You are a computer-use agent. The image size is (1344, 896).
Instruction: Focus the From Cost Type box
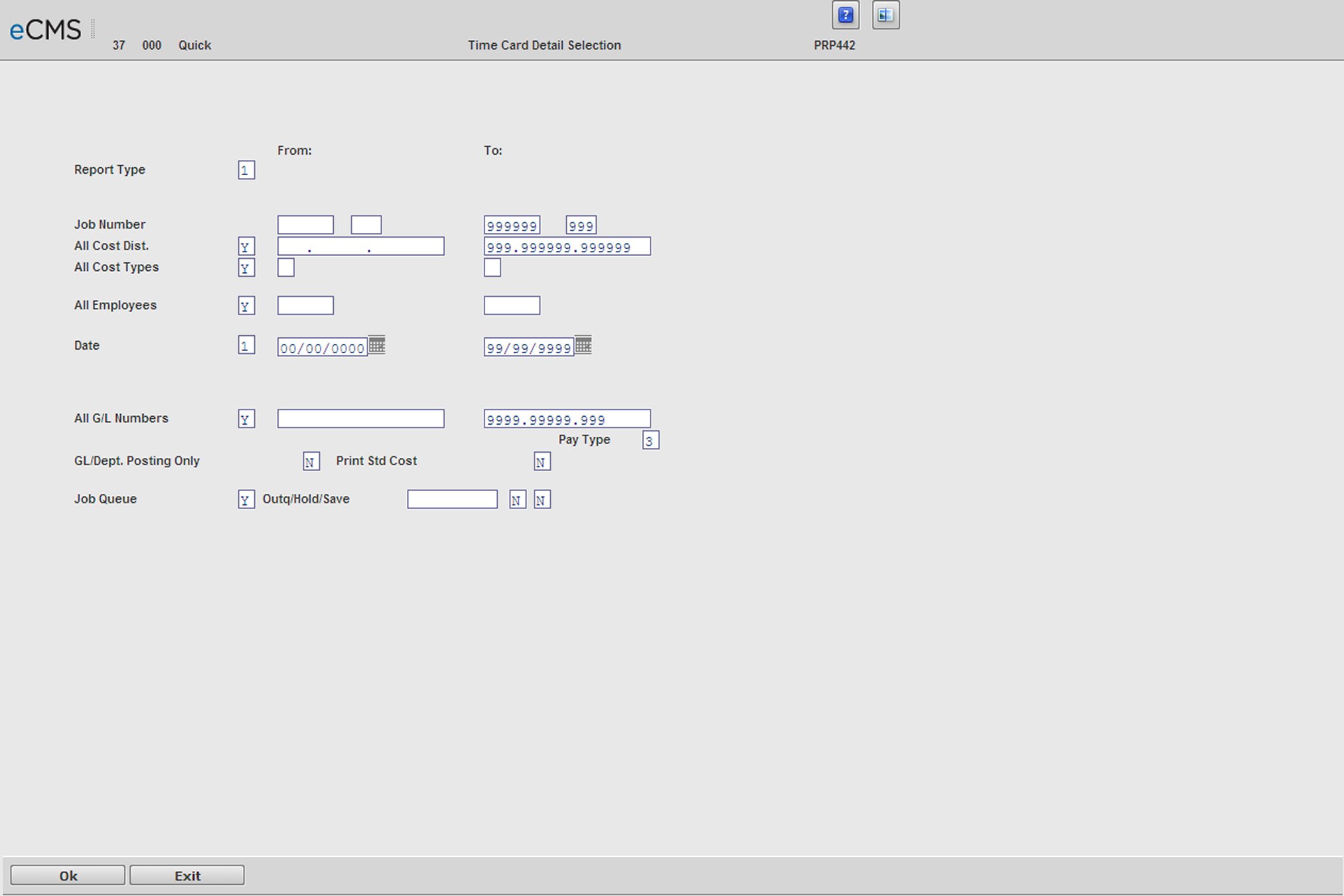click(286, 267)
